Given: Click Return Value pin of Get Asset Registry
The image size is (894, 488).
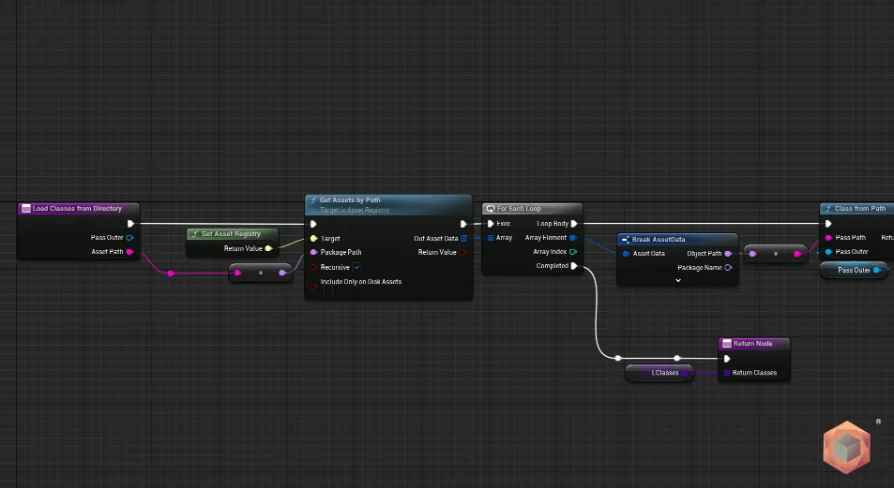Looking at the screenshot, I should click(269, 248).
